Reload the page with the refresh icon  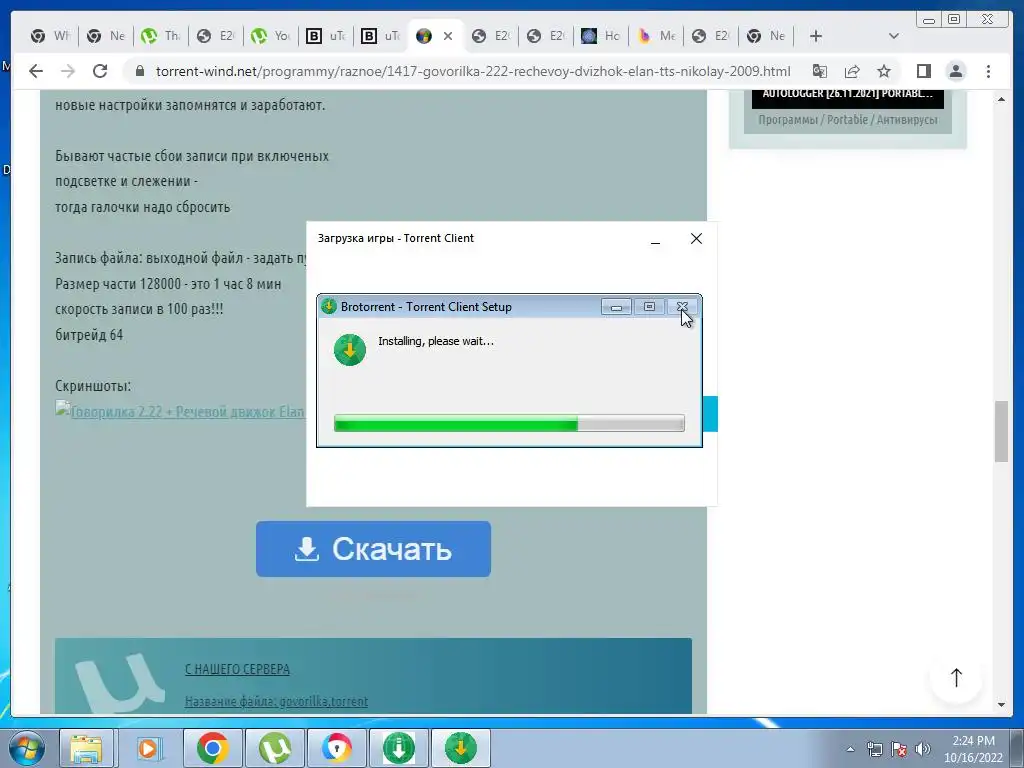point(100,71)
